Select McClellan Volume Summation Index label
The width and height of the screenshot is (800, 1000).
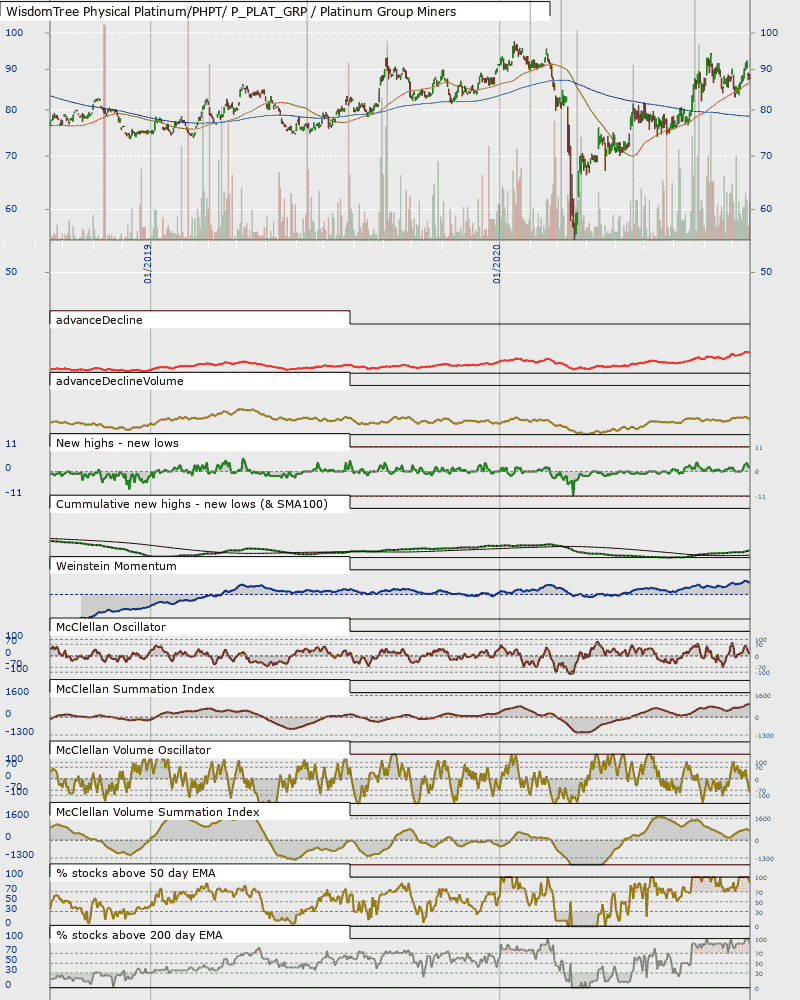coord(158,812)
